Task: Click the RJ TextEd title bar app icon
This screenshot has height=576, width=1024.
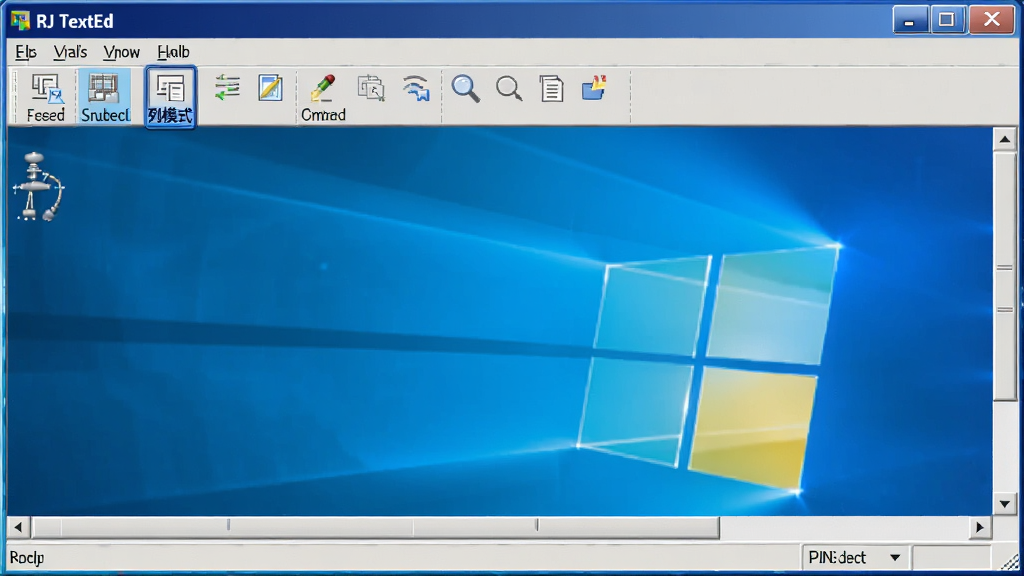Action: coord(20,21)
